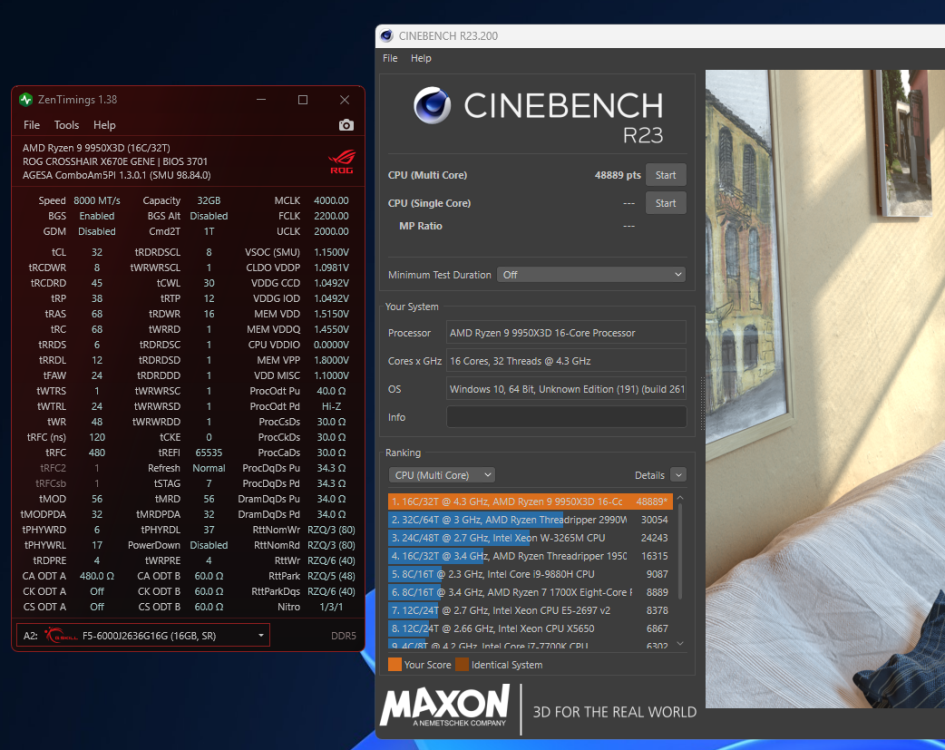Start the CPU Multi Core test
Viewport: 945px width, 750px height.
coord(665,175)
